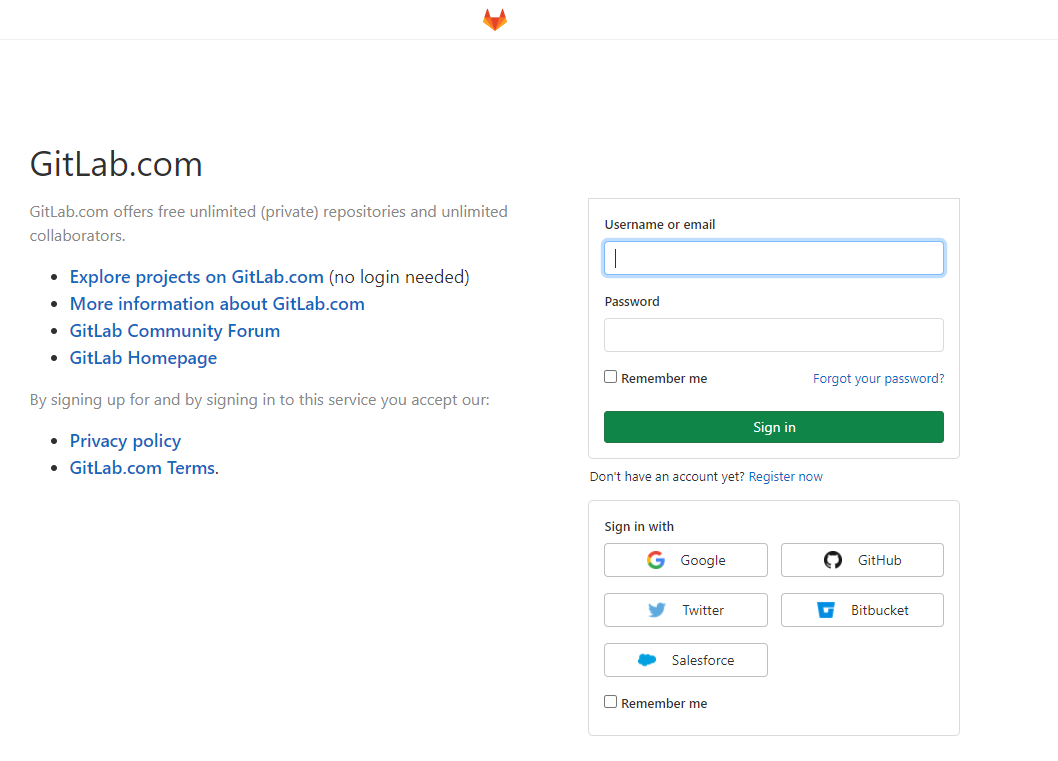Screen dimensions: 1058x761
Task: Click Register now to create account
Action: [x=786, y=476]
